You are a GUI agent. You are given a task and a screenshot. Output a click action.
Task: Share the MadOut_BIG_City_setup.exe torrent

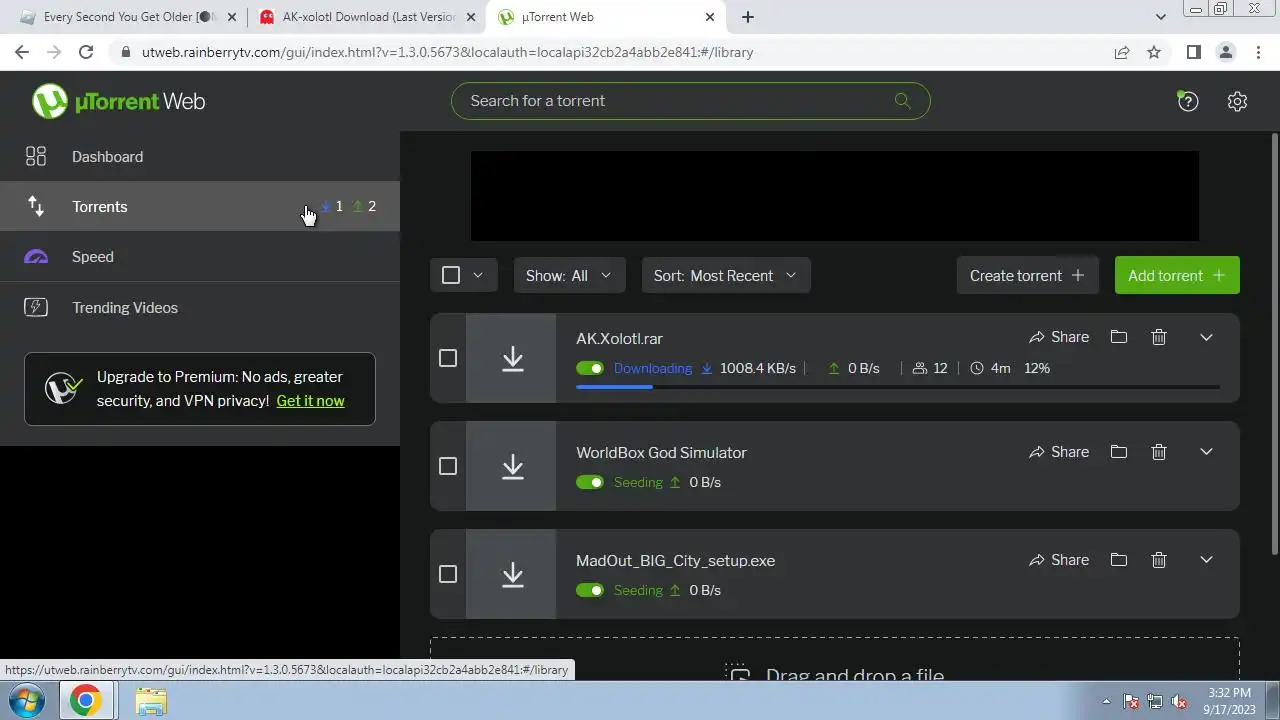point(1059,560)
